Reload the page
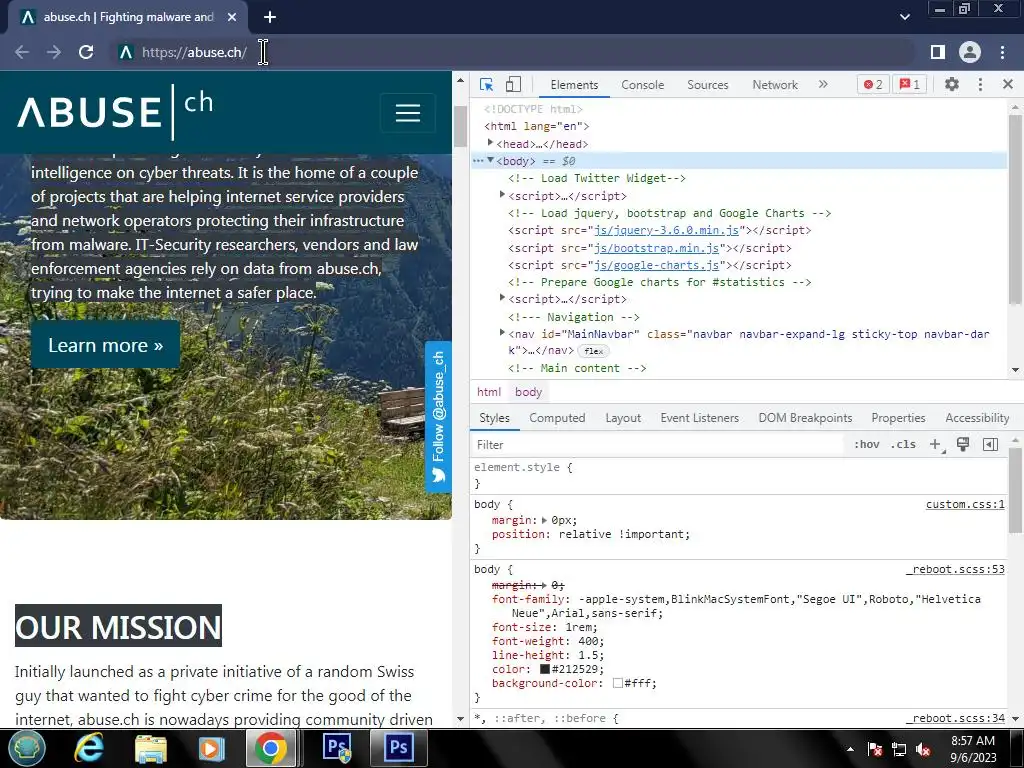Screen dimensions: 1024x768 tap(86, 52)
